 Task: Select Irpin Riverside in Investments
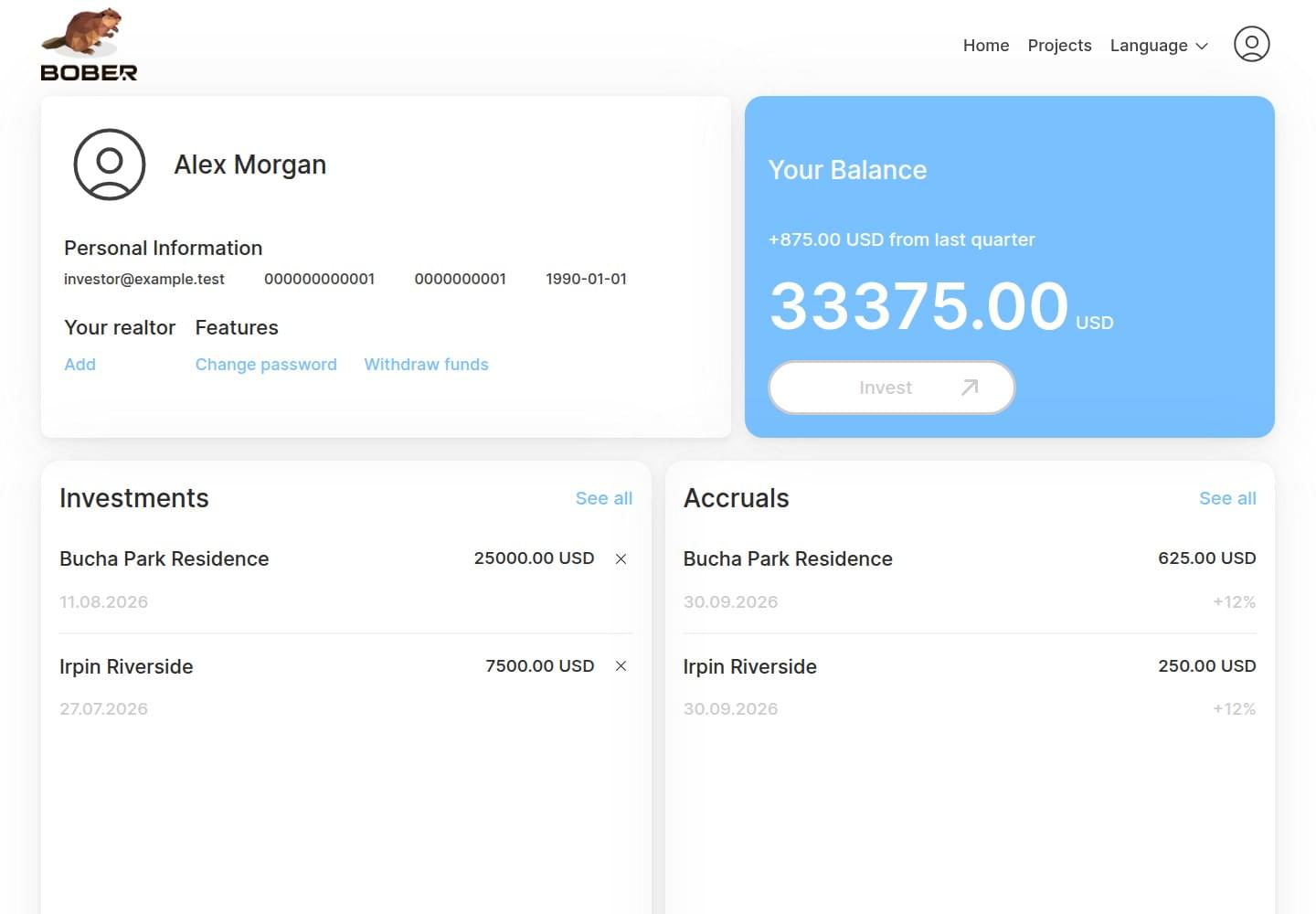coord(126,666)
